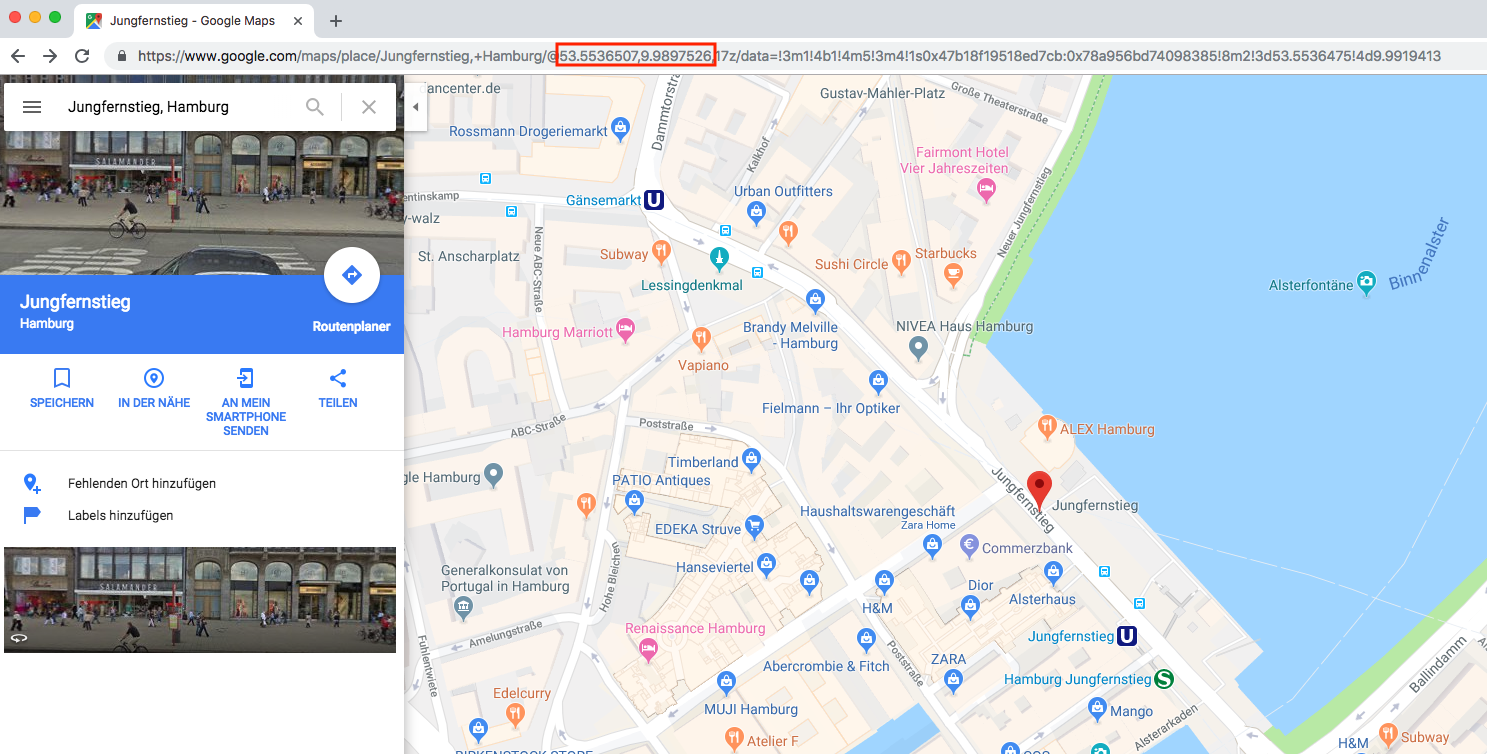
Task: Click the red Jungfernstieg location pin
Action: click(x=1040, y=489)
